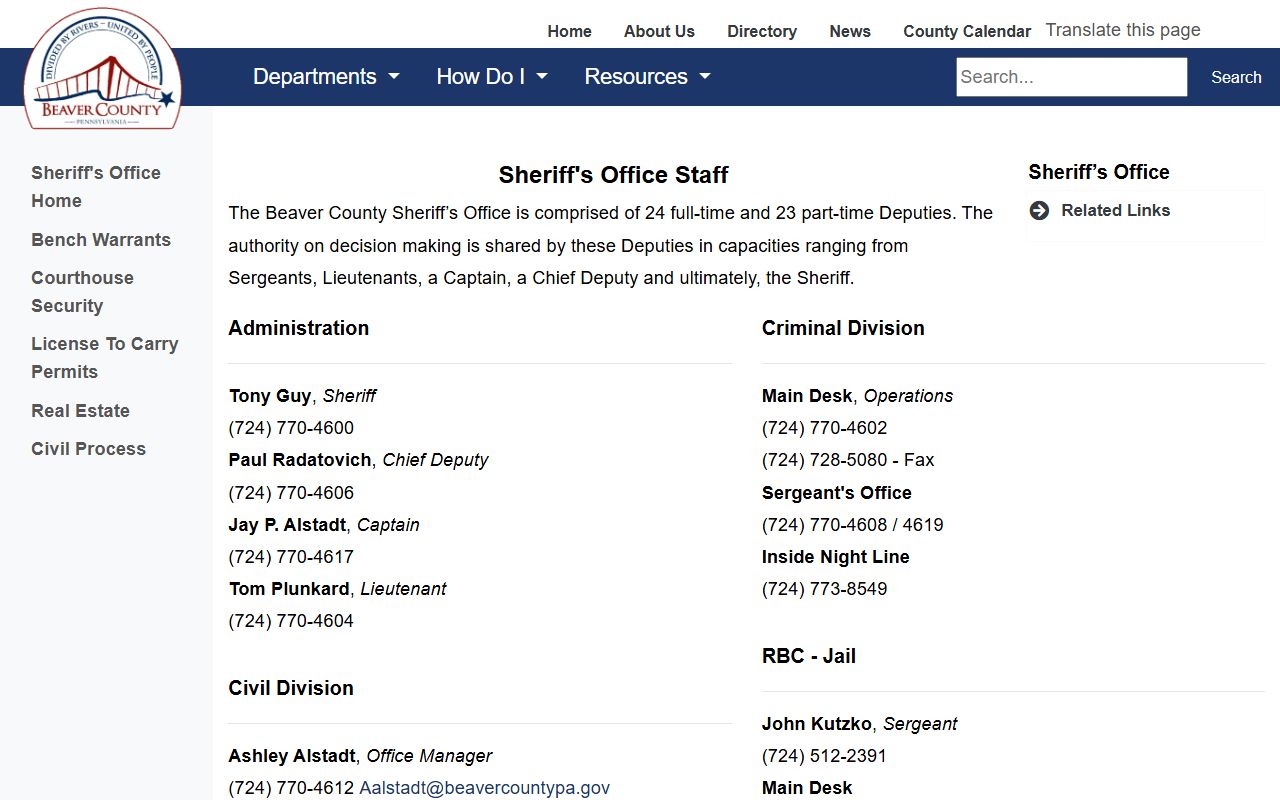The width and height of the screenshot is (1280, 800).
Task: Click phone number (724) 512-2391
Action: coord(824,756)
